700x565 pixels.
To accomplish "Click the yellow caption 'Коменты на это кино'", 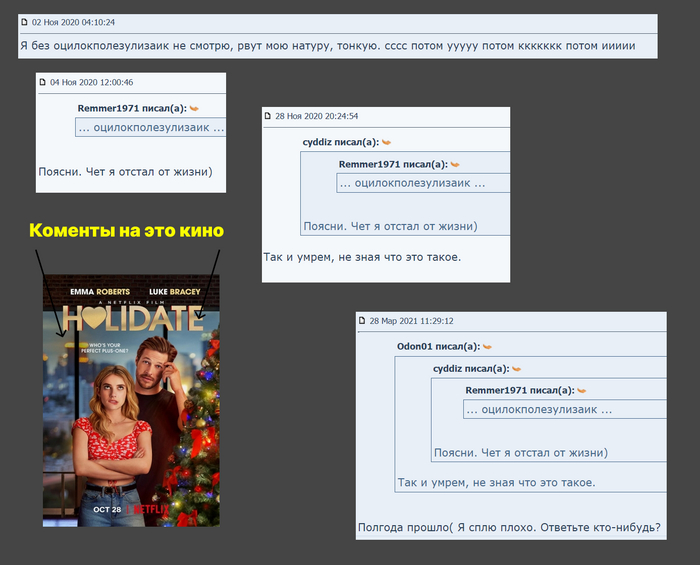I will pyautogui.click(x=126, y=231).
